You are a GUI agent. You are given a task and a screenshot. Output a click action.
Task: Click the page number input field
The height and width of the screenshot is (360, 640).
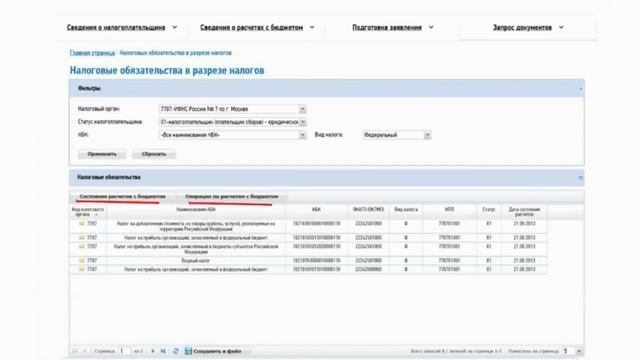coord(124,351)
